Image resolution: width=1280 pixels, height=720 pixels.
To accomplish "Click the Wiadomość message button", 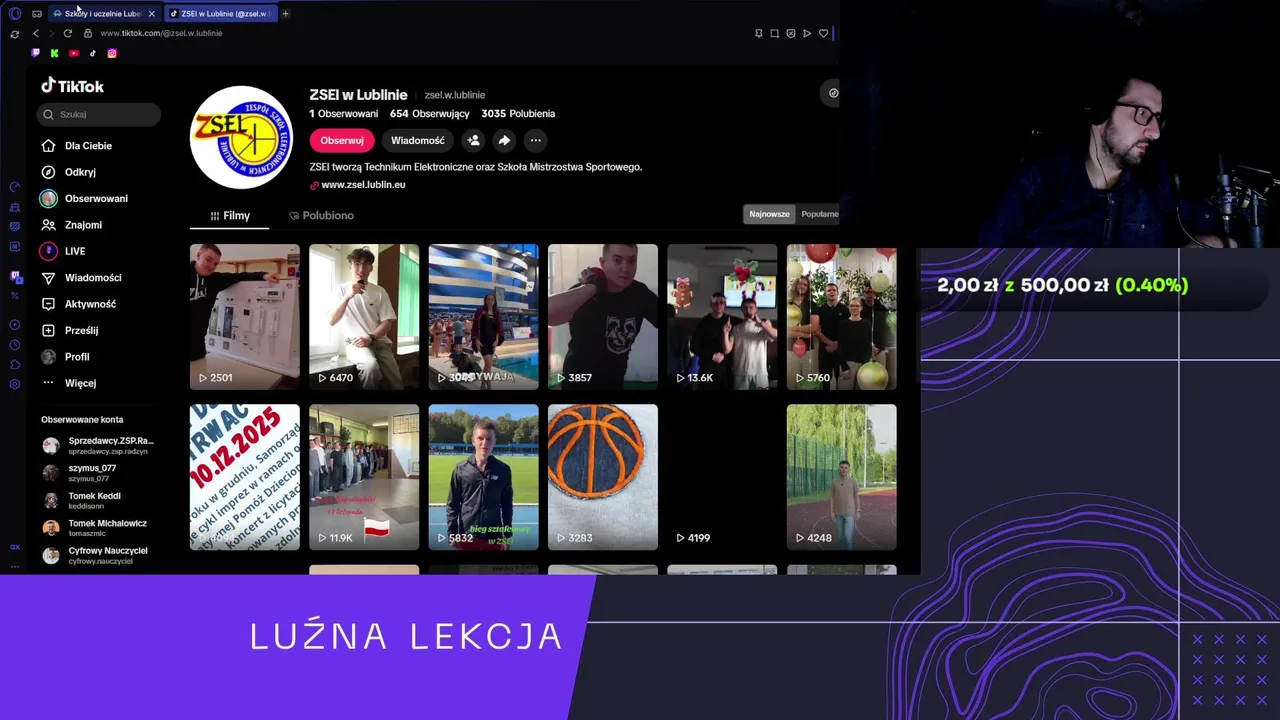I will tap(418, 141).
